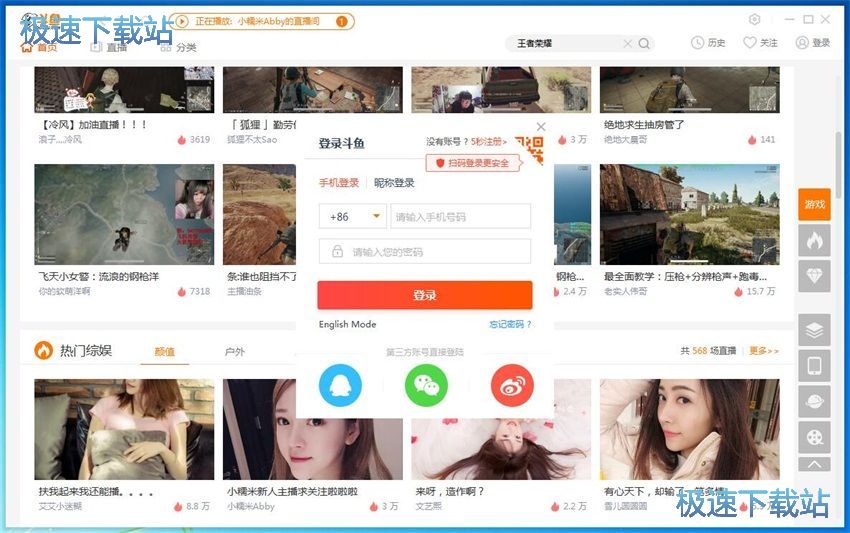Open the 历史 history clock icon
Screen dimensions: 850x533
click(x=697, y=43)
